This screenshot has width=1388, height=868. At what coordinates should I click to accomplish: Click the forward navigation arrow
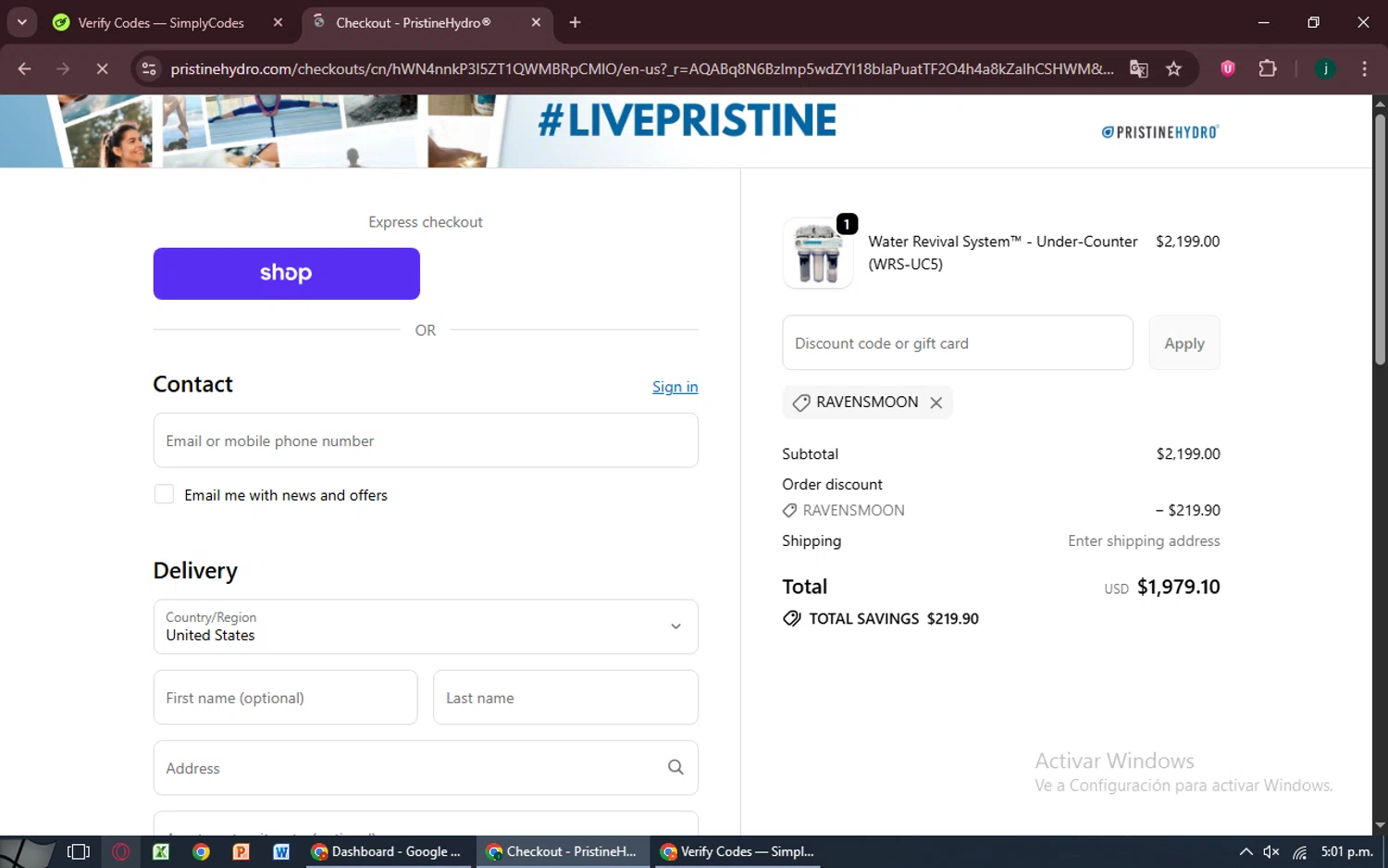tap(63, 68)
